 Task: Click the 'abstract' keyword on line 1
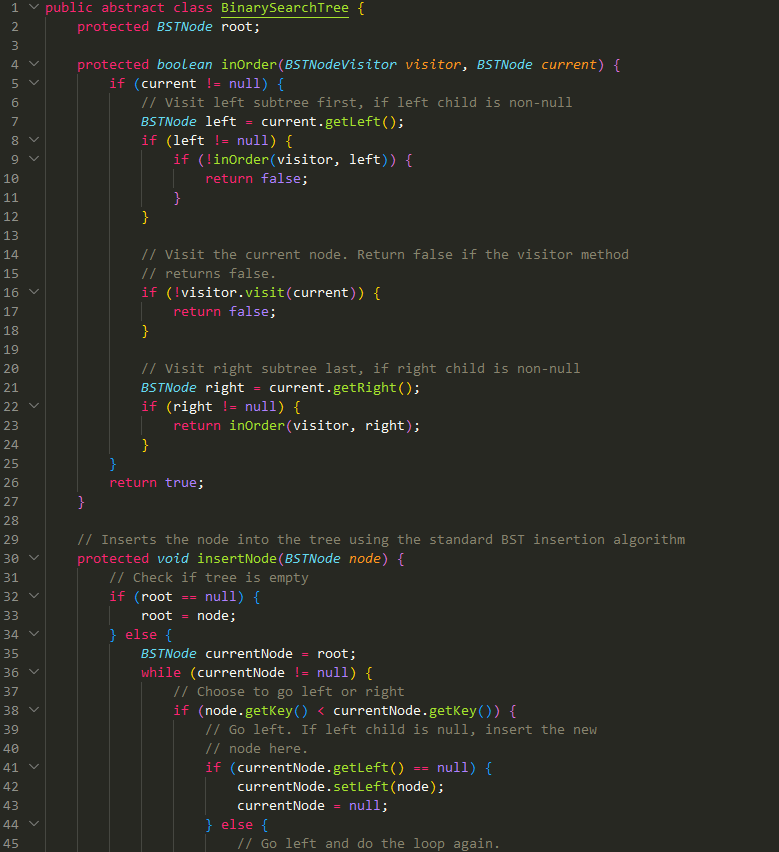click(x=133, y=8)
